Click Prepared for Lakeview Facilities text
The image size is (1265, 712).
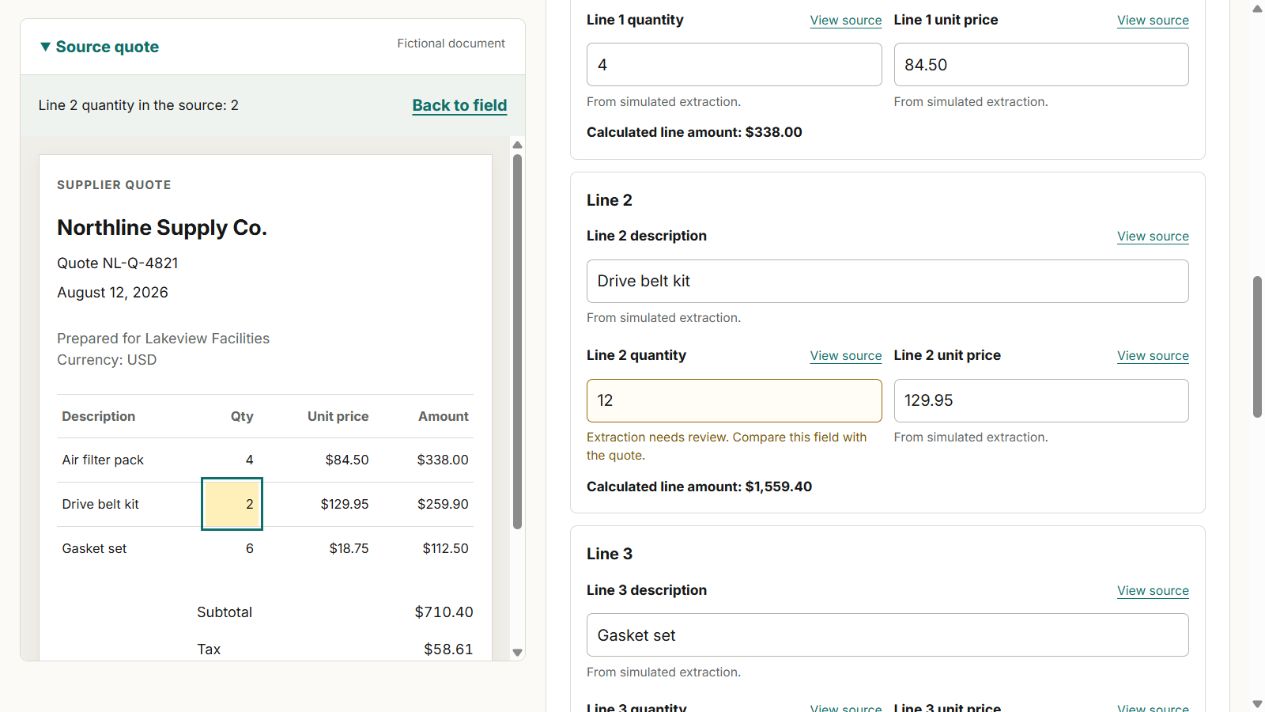click(163, 338)
